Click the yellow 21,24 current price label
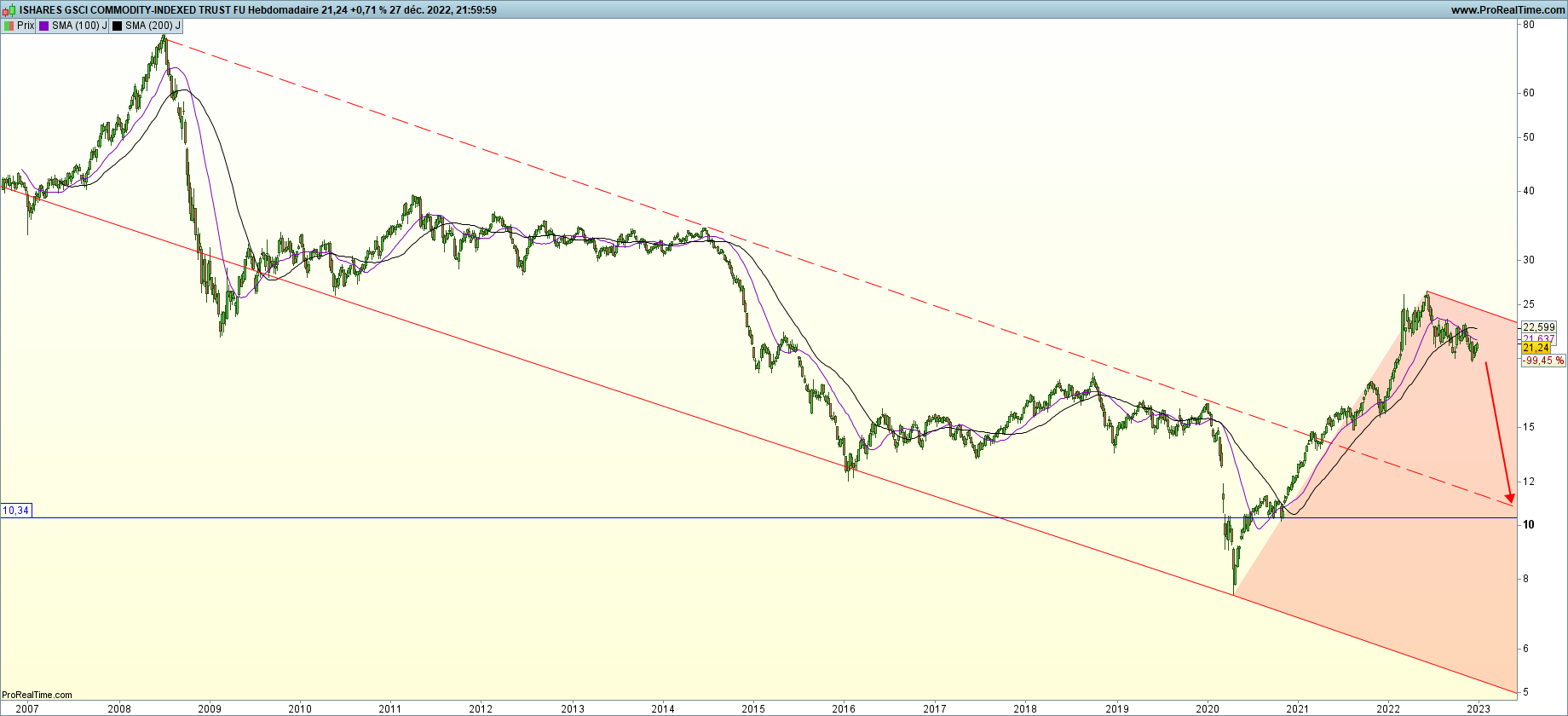The image size is (1568, 716). 1536,349
